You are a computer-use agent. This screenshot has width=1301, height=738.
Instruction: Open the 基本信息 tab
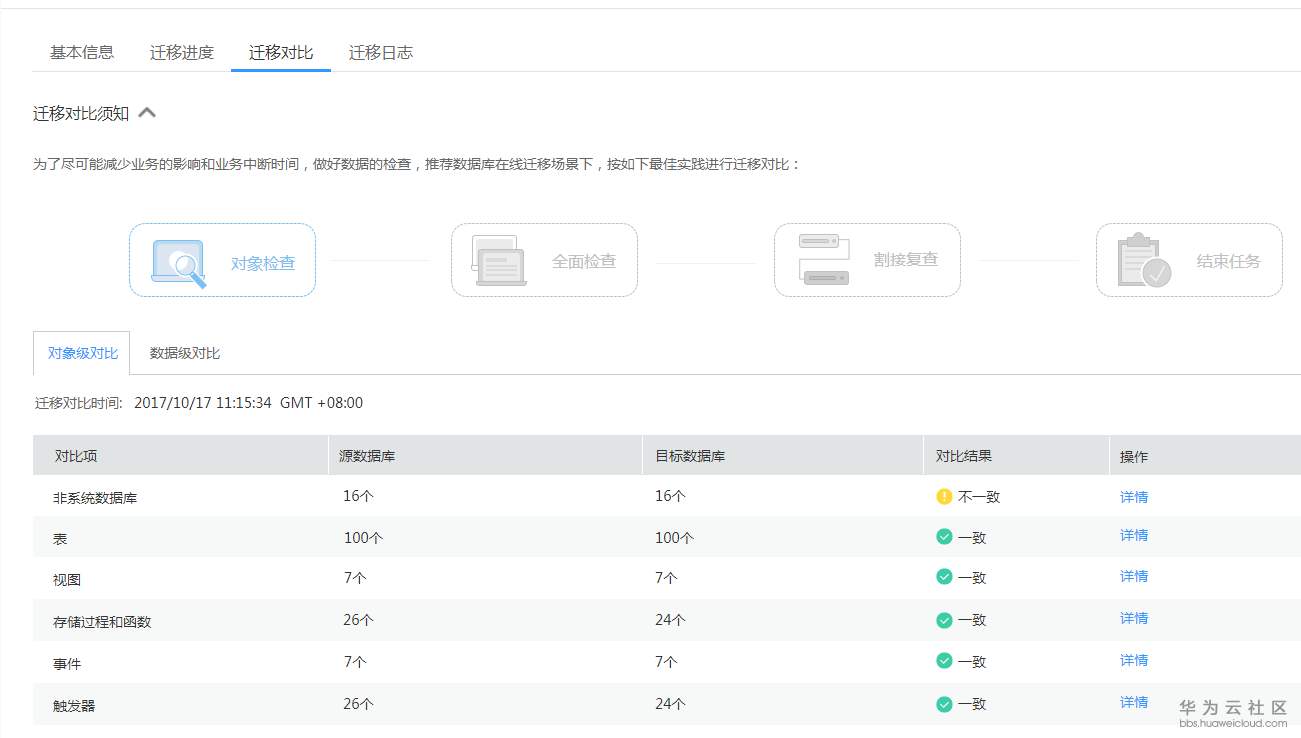tap(82, 53)
